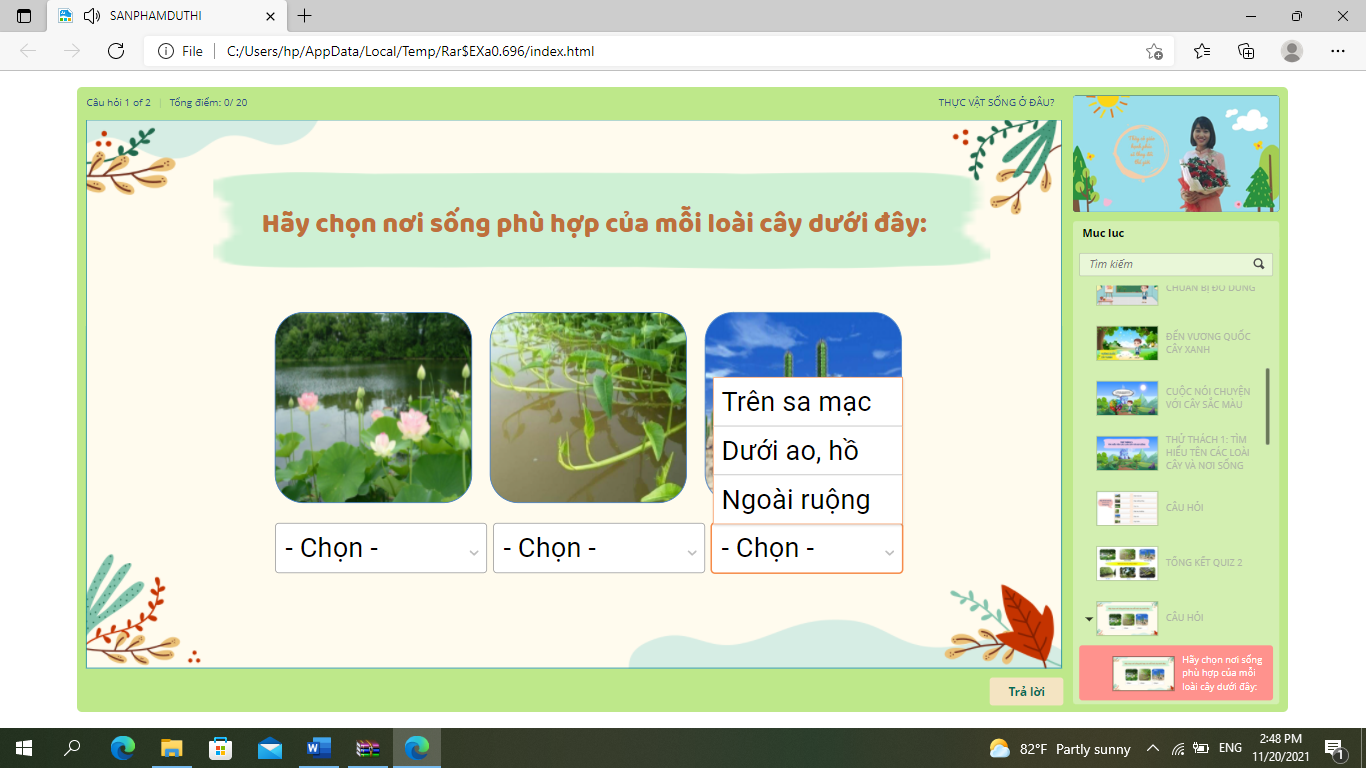Open a new browser tab

tap(305, 16)
